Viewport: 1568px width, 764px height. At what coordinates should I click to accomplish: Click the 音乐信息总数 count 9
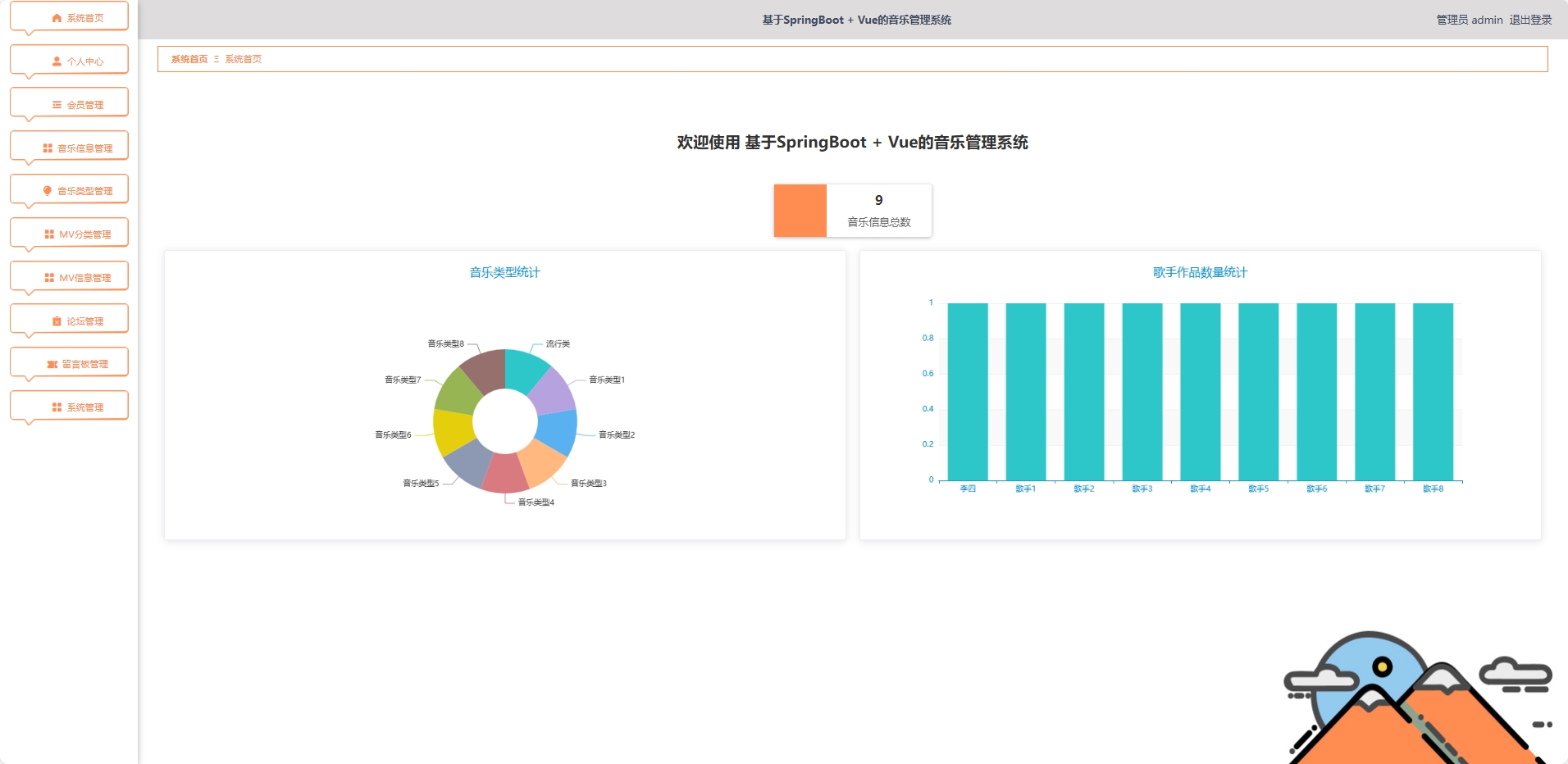(x=879, y=200)
